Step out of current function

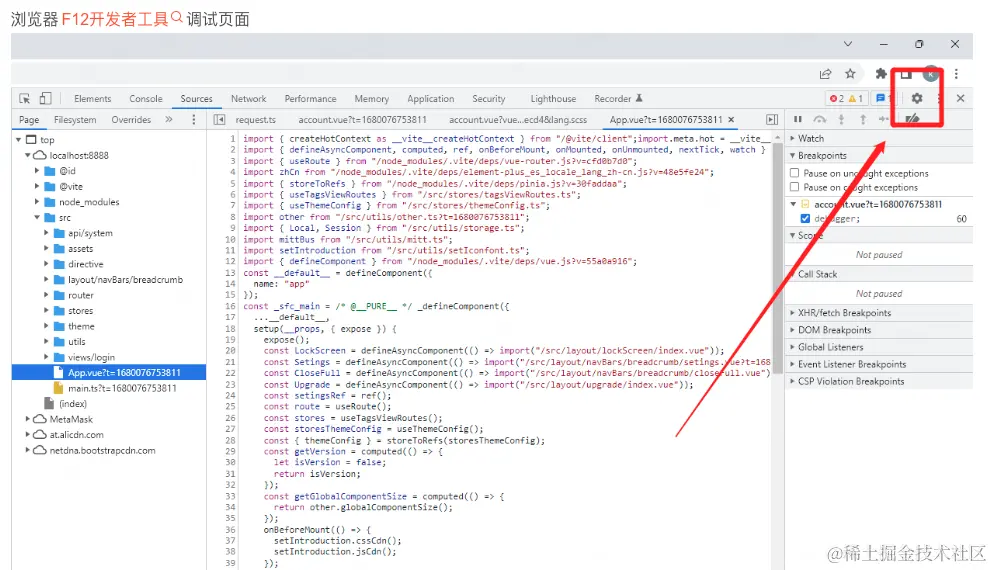click(863, 119)
